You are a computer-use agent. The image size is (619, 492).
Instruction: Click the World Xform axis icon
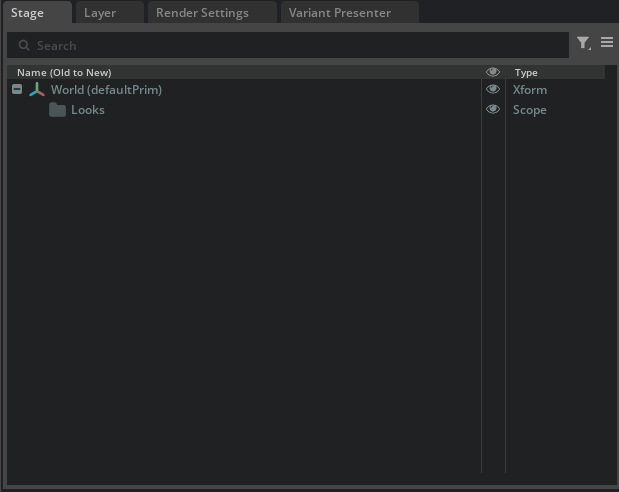[x=37, y=90]
